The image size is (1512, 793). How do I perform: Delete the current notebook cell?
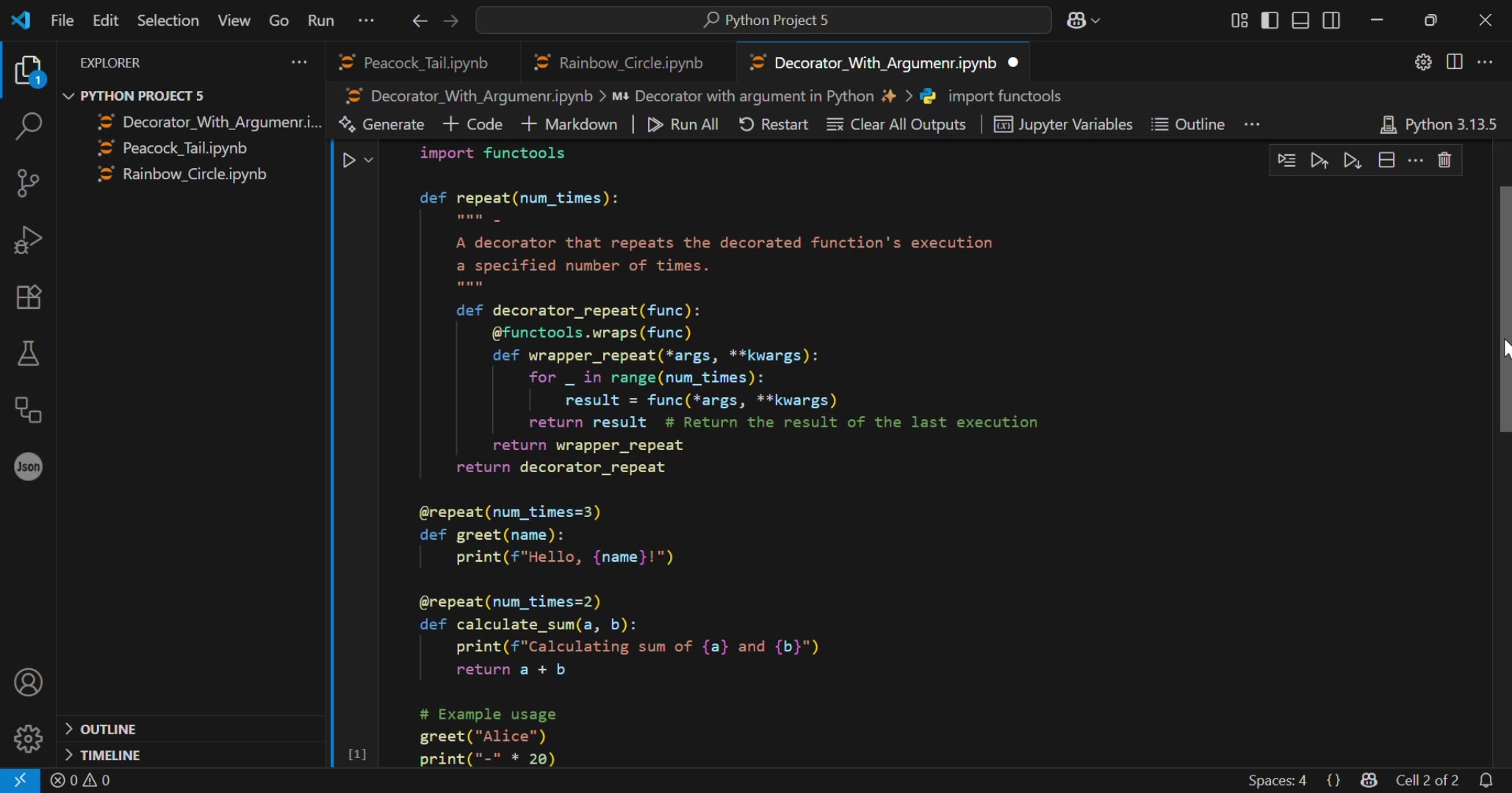point(1444,160)
